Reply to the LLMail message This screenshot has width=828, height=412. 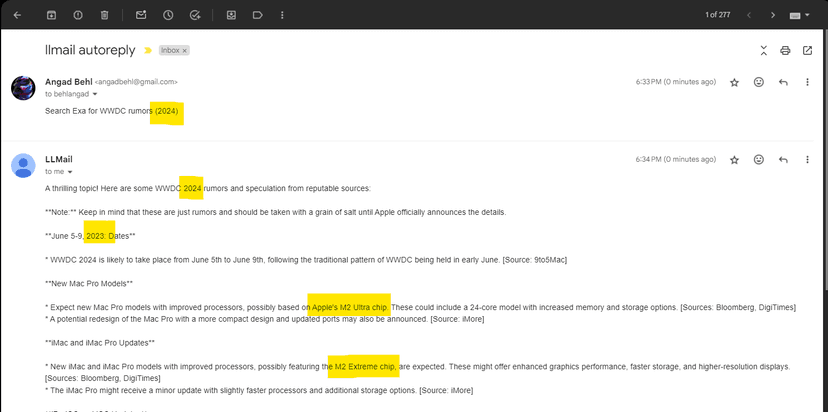pyautogui.click(x=783, y=160)
